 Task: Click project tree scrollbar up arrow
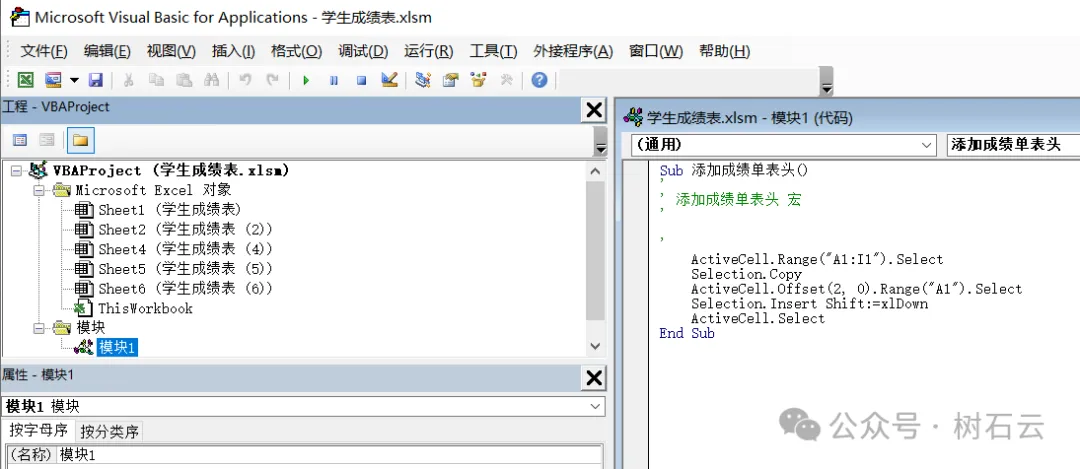point(596,171)
